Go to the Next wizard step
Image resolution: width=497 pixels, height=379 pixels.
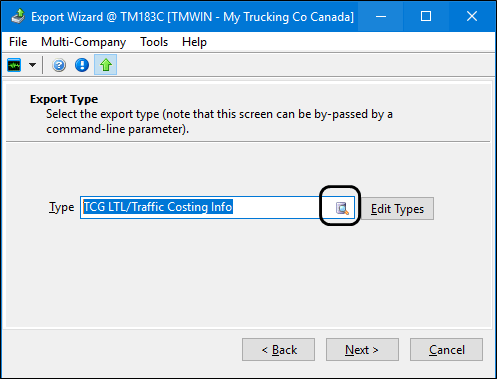(362, 350)
